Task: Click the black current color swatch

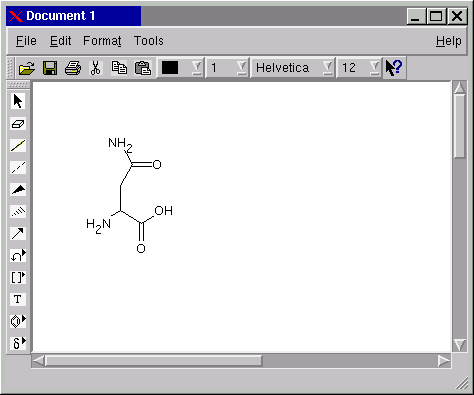Action: (170, 68)
